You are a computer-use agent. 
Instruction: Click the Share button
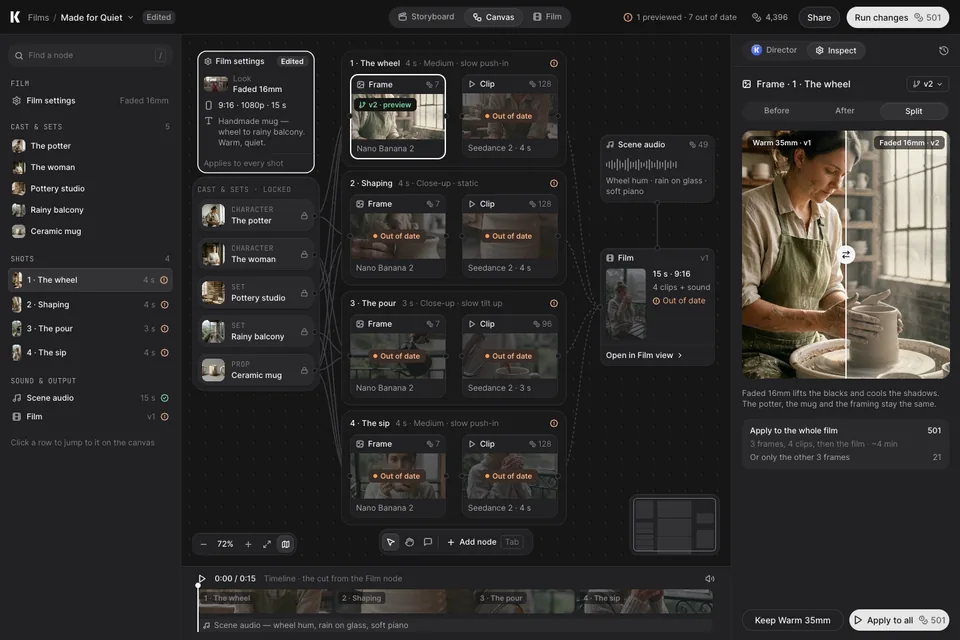tap(819, 17)
